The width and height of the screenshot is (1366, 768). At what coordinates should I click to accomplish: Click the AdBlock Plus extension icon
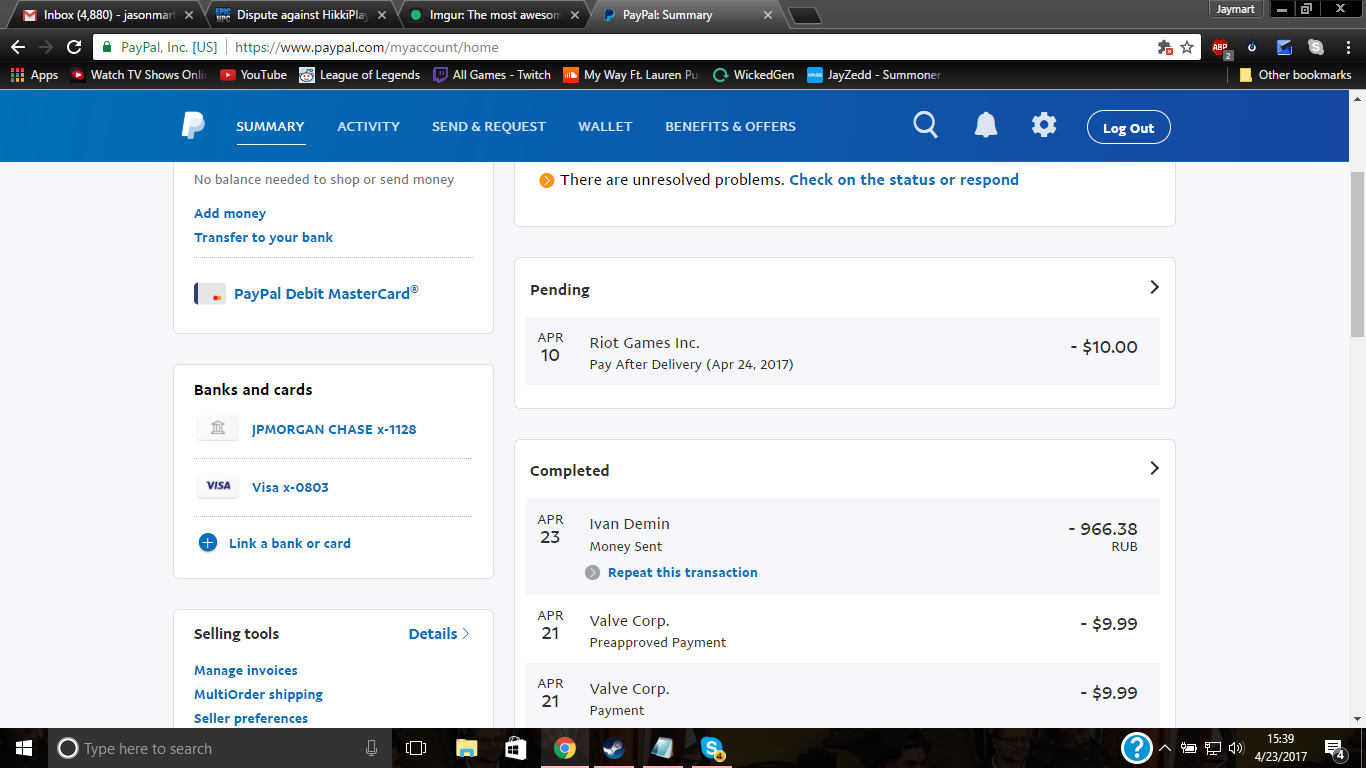pyautogui.click(x=1220, y=47)
